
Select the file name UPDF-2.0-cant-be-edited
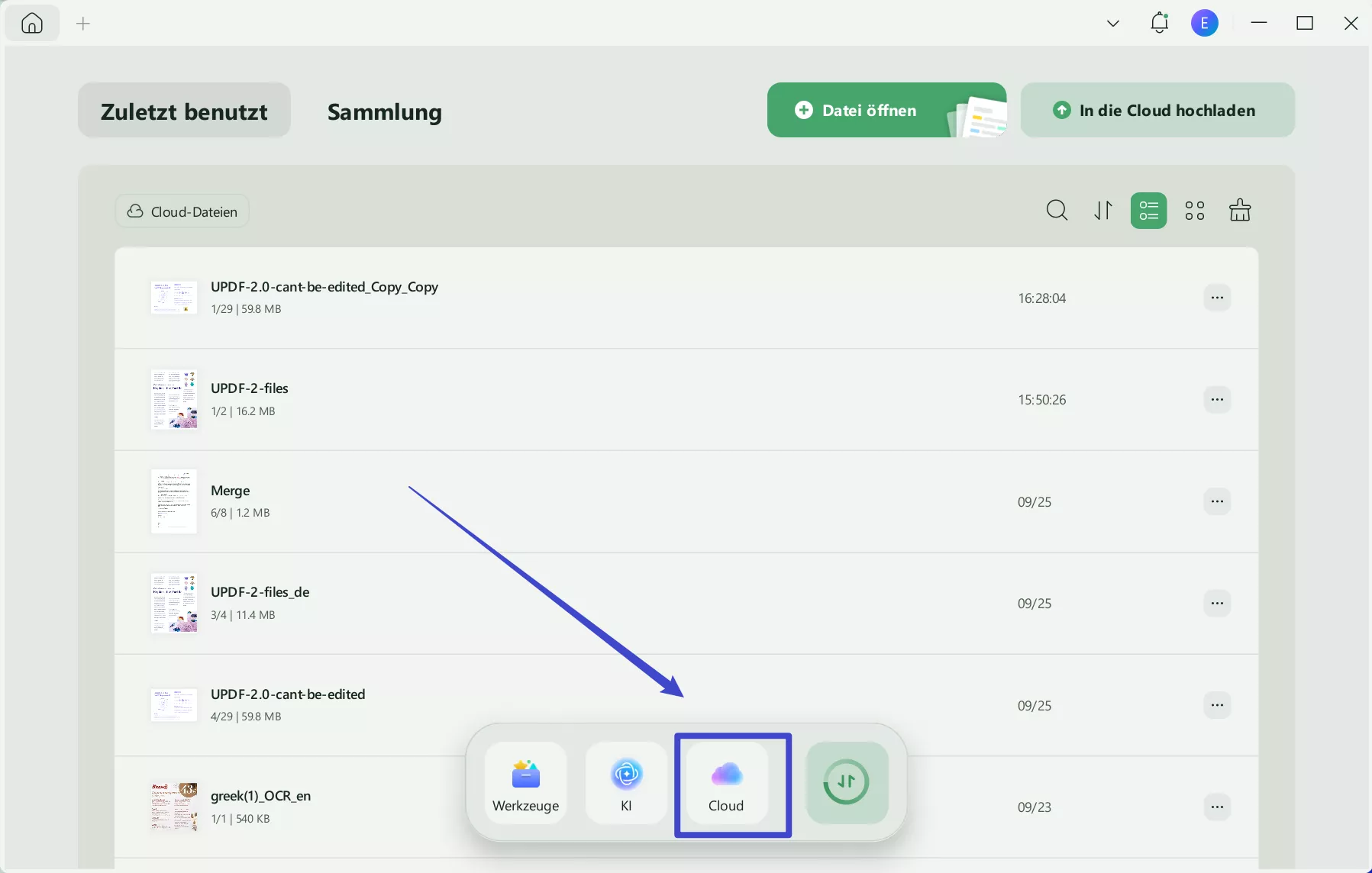288,694
